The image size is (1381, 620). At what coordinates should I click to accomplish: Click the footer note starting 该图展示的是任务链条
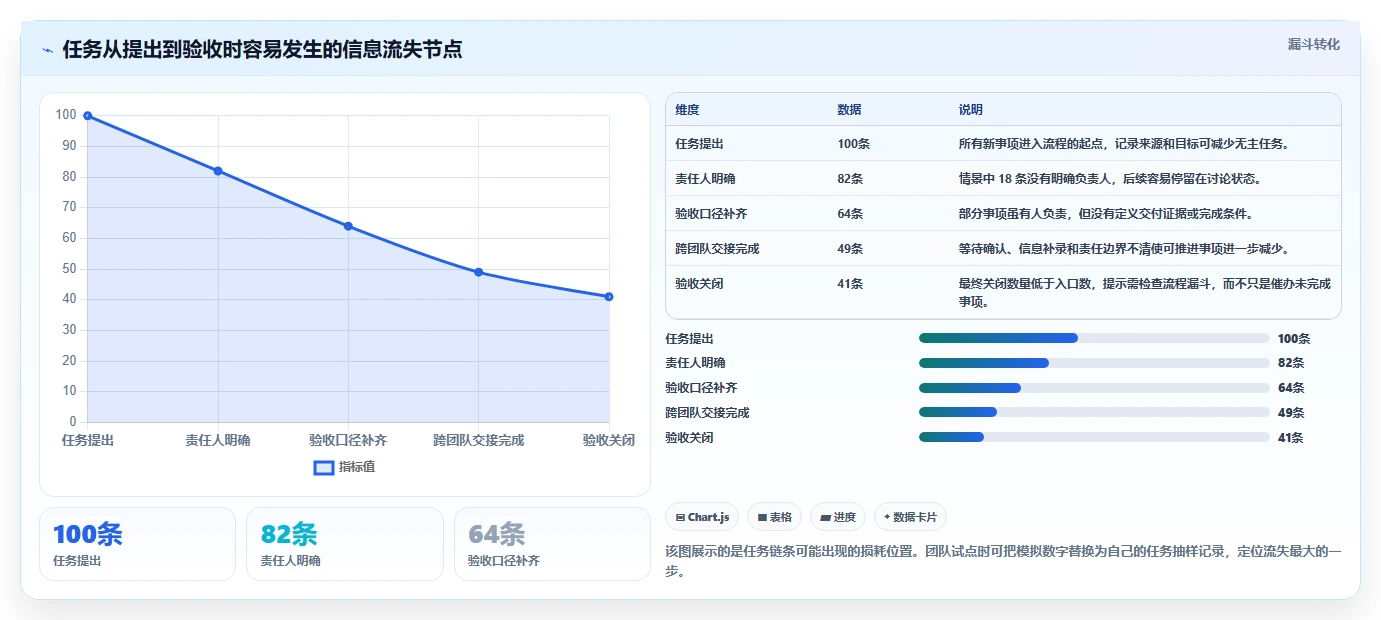coord(1003,561)
